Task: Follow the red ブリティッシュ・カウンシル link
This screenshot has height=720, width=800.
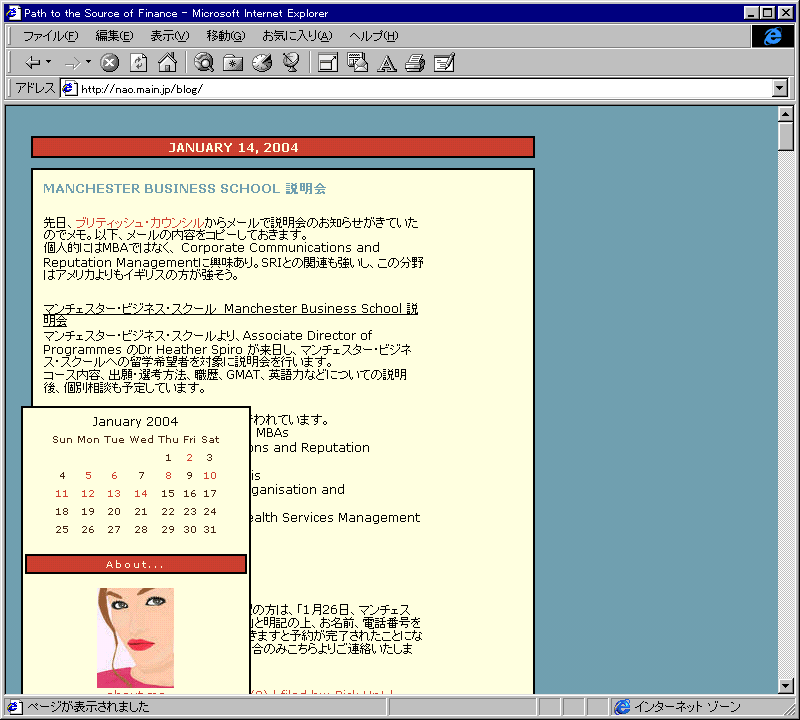Action: [x=140, y=222]
